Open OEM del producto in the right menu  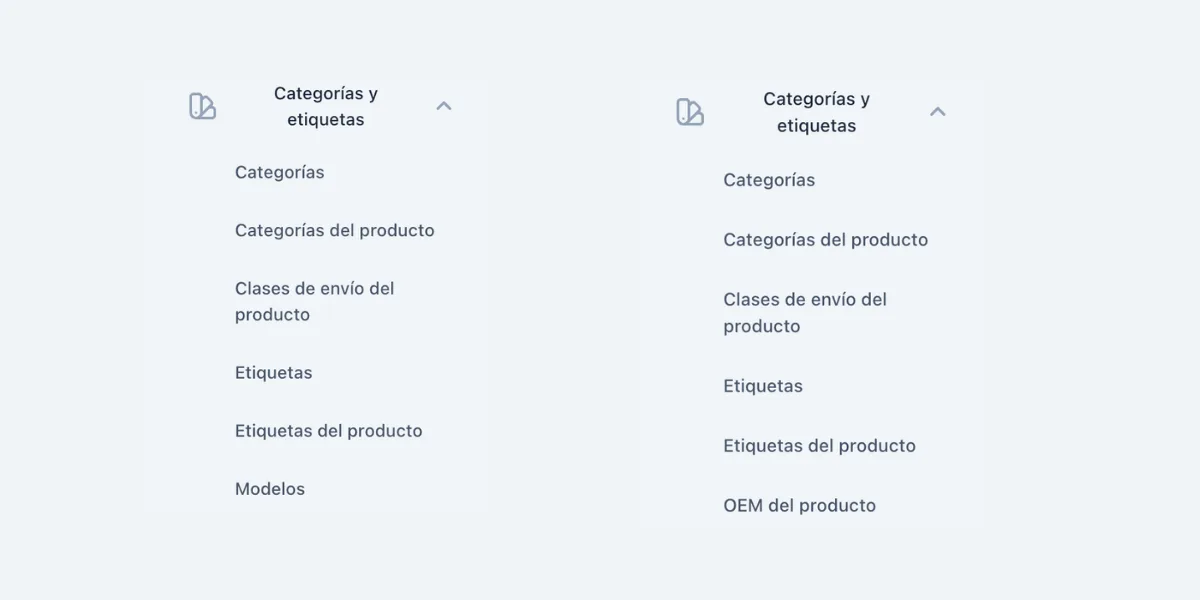[x=800, y=505]
